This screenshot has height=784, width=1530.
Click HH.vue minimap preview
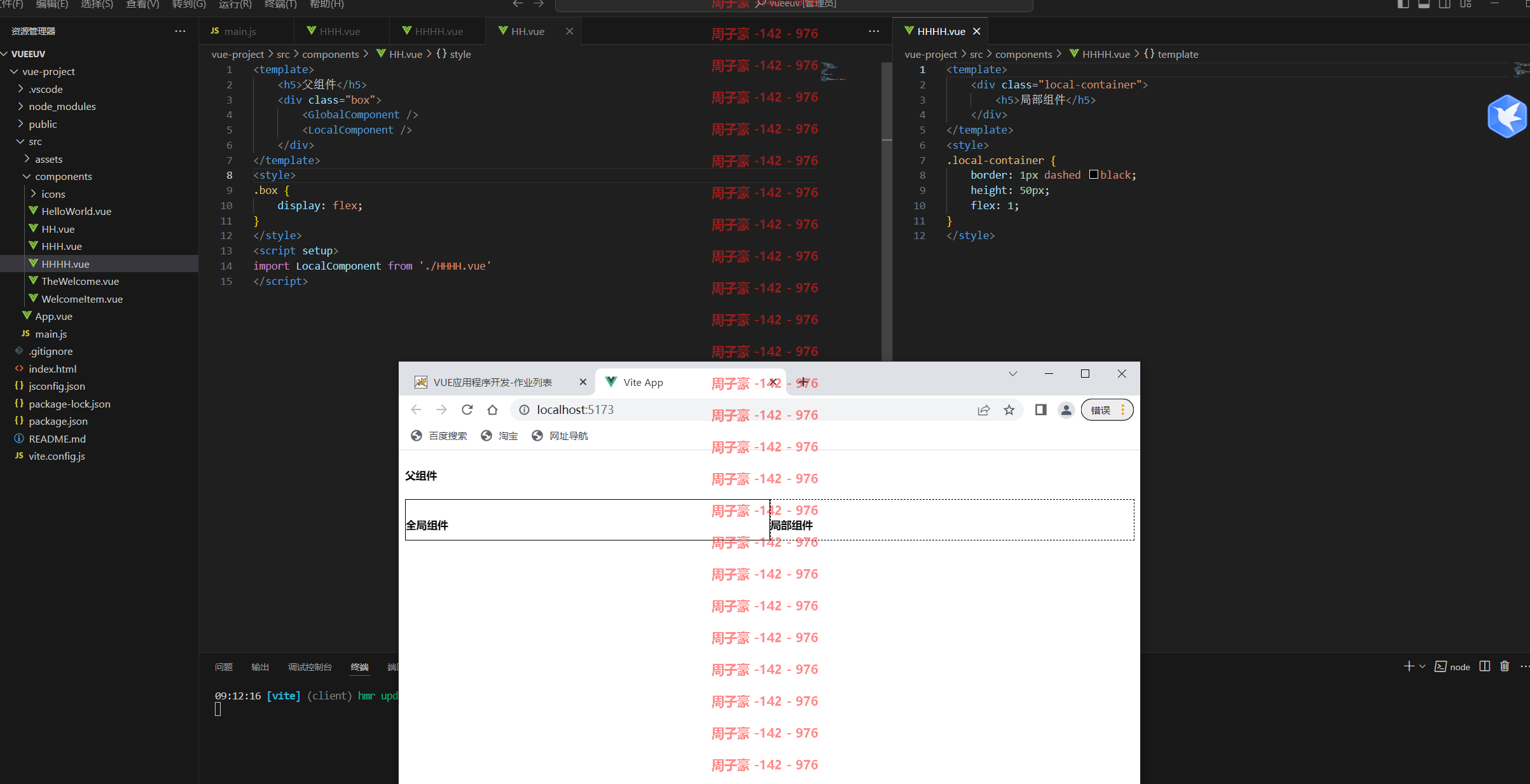click(833, 71)
